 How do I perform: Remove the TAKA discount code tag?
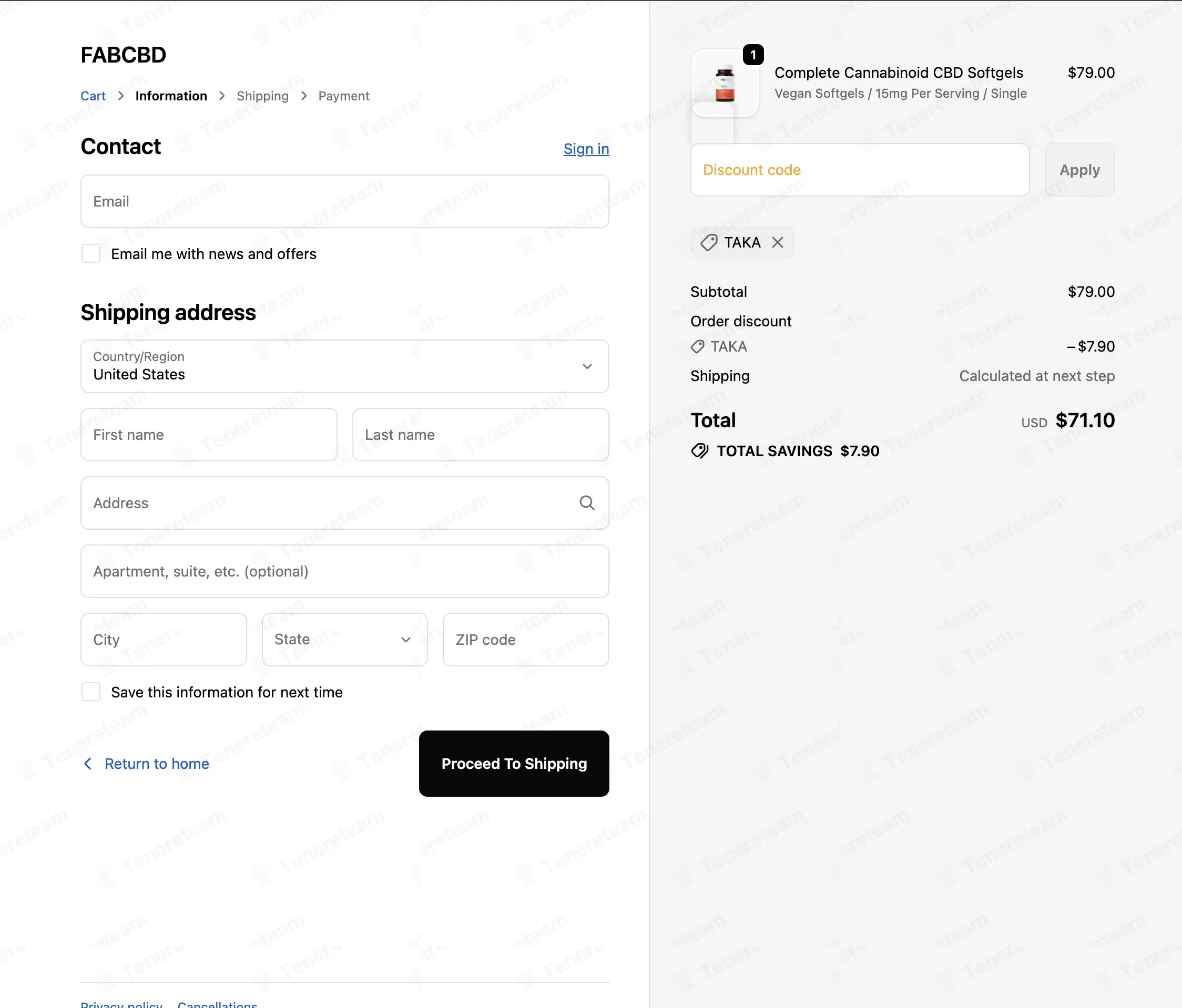[777, 242]
